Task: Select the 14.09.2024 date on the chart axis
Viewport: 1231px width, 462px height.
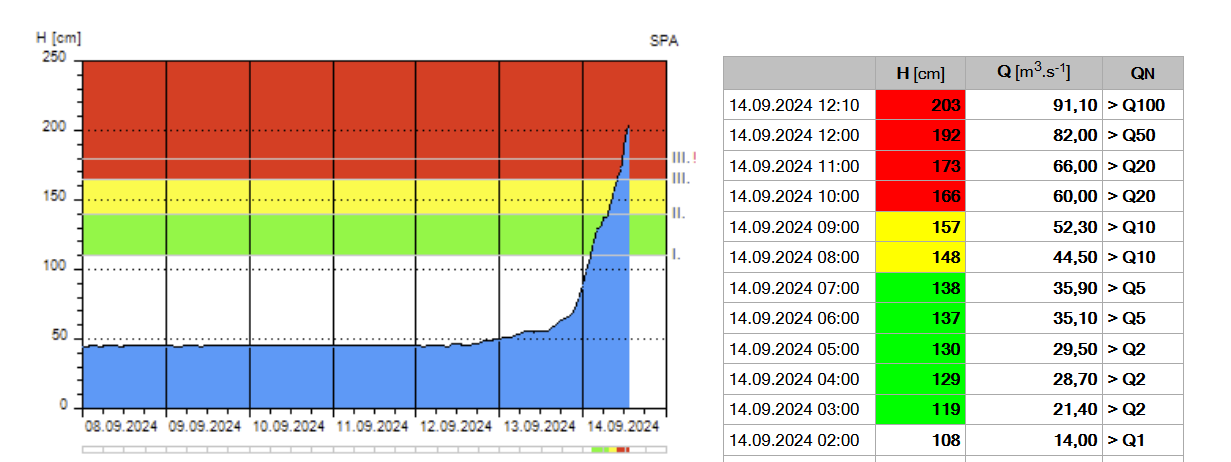Action: tap(624, 424)
